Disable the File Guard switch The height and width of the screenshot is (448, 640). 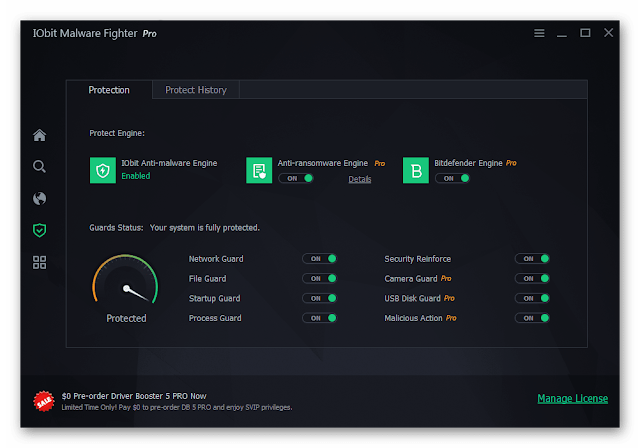pyautogui.click(x=320, y=279)
